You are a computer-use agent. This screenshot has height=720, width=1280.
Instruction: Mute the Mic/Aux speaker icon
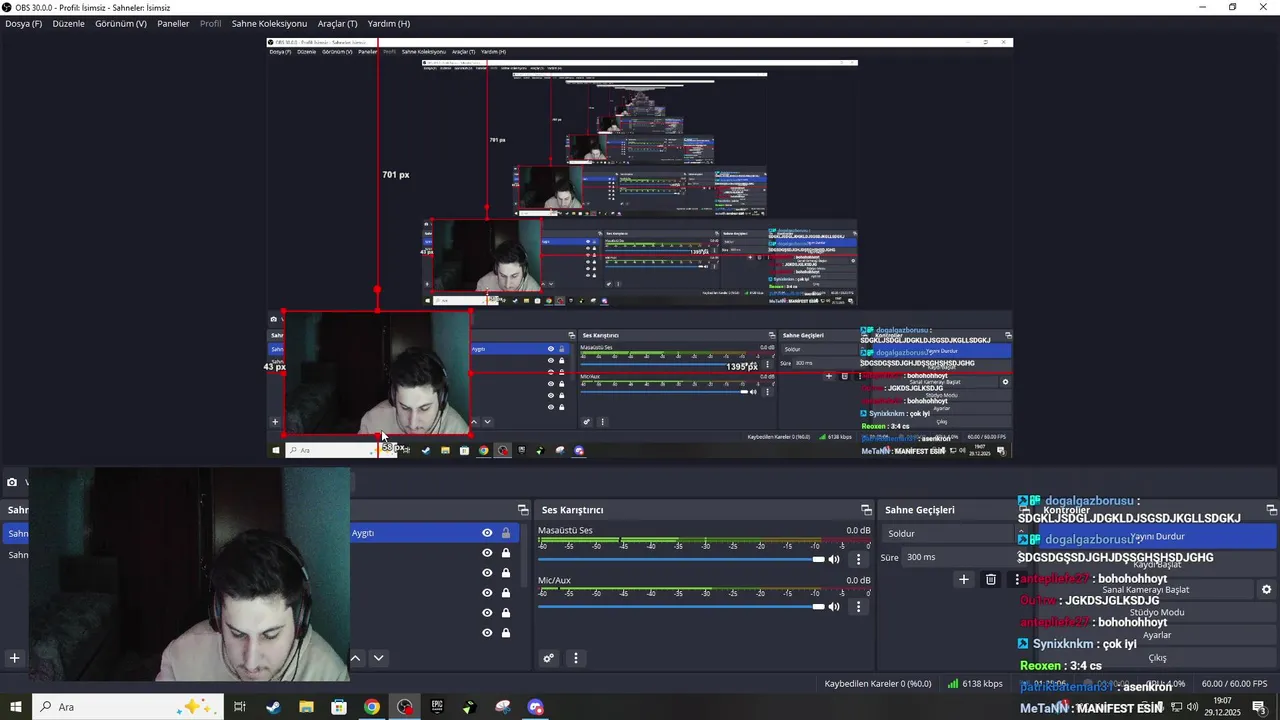pos(834,606)
